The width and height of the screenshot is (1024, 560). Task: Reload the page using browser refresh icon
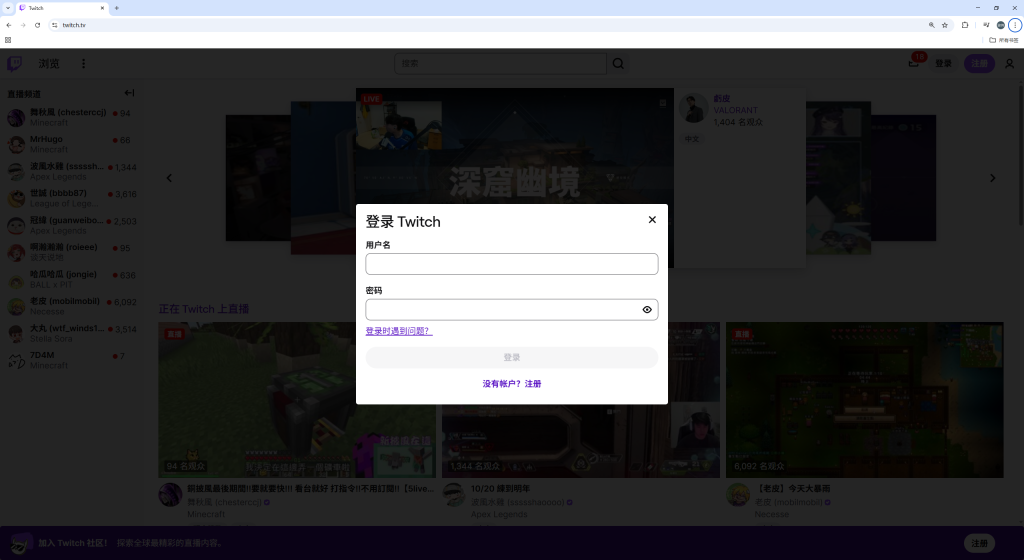pos(37,25)
